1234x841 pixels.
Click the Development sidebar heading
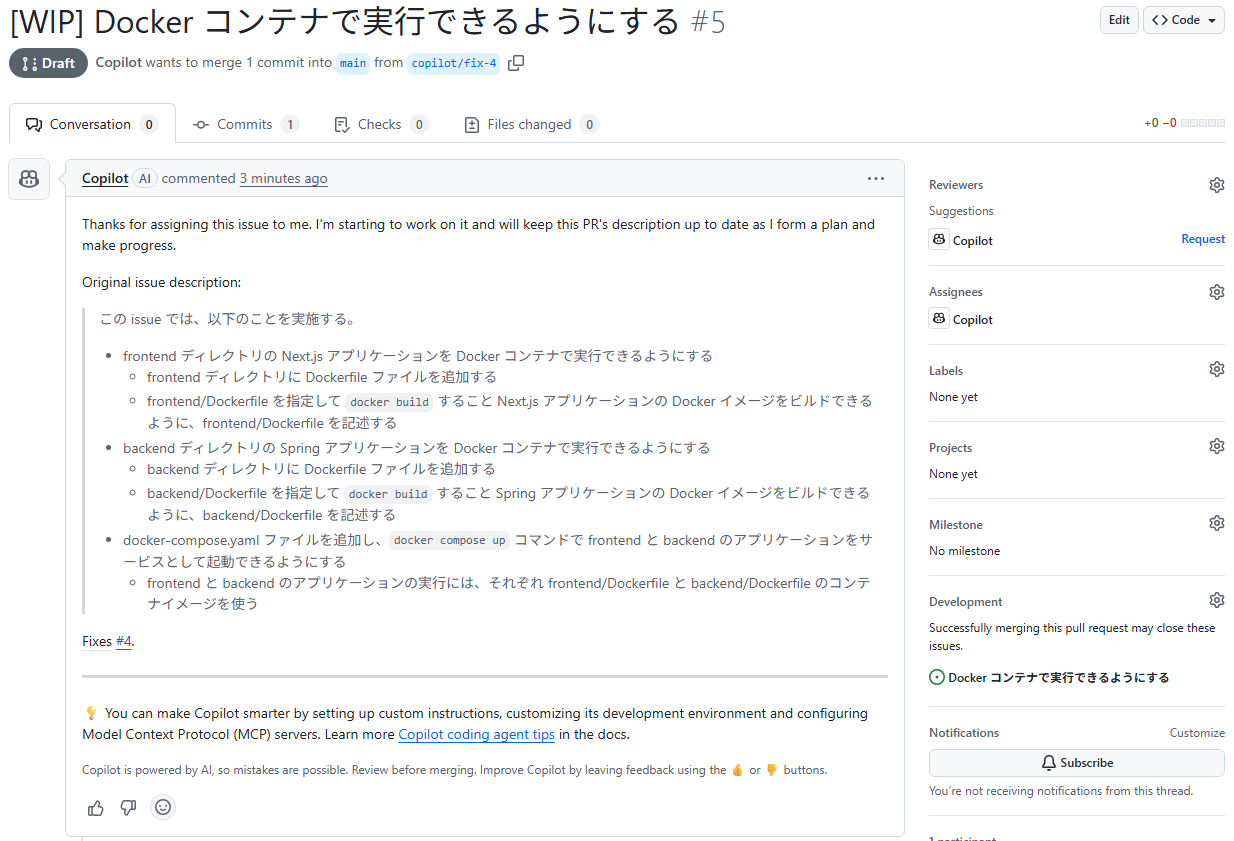pyautogui.click(x=966, y=602)
